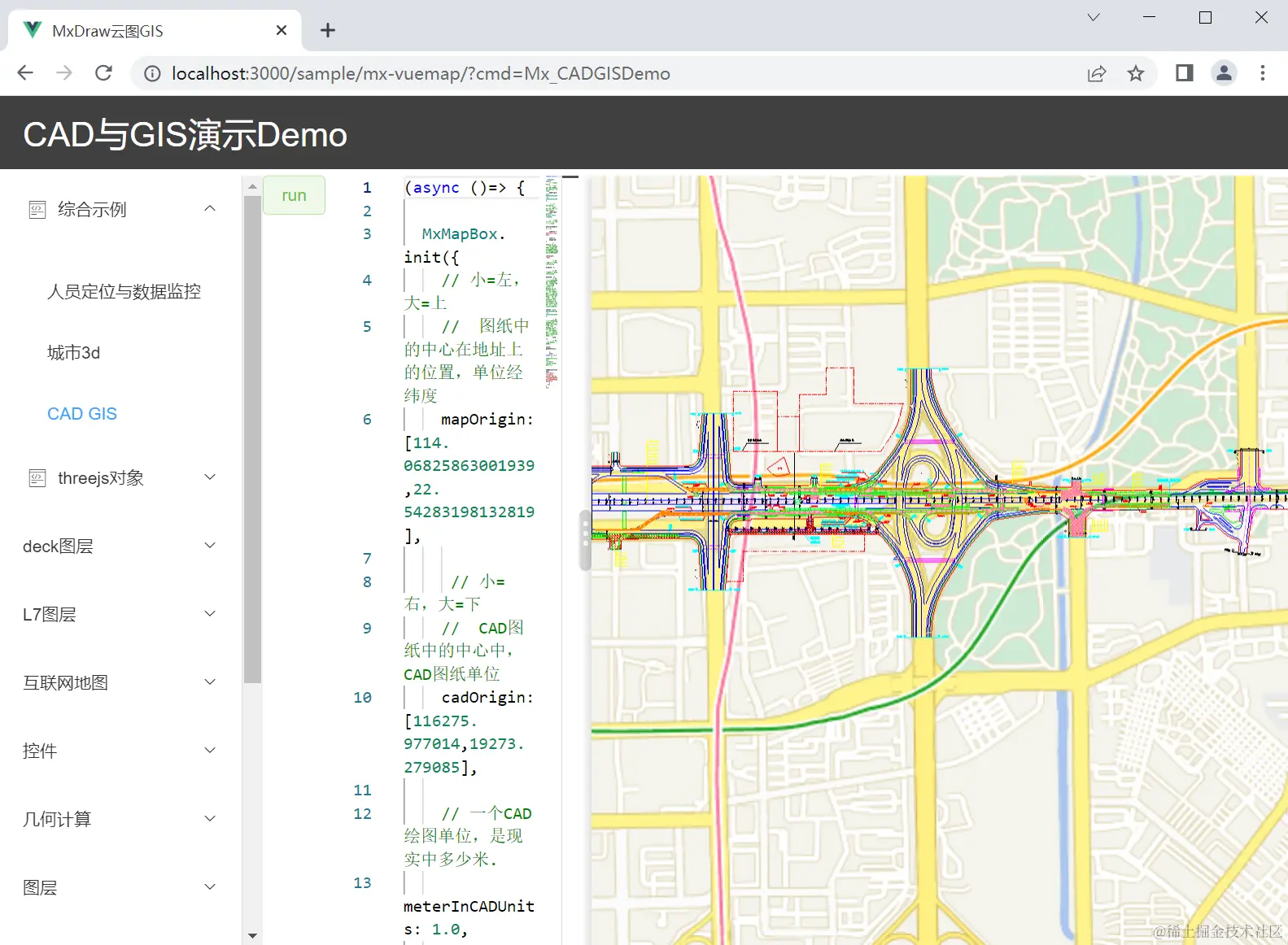
Task: Click line number 6 in editor
Action: coord(367,420)
